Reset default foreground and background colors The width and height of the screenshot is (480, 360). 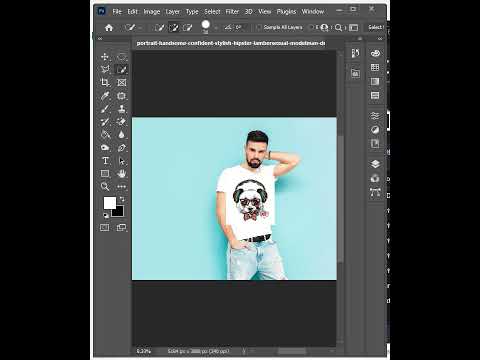[x=106, y=215]
